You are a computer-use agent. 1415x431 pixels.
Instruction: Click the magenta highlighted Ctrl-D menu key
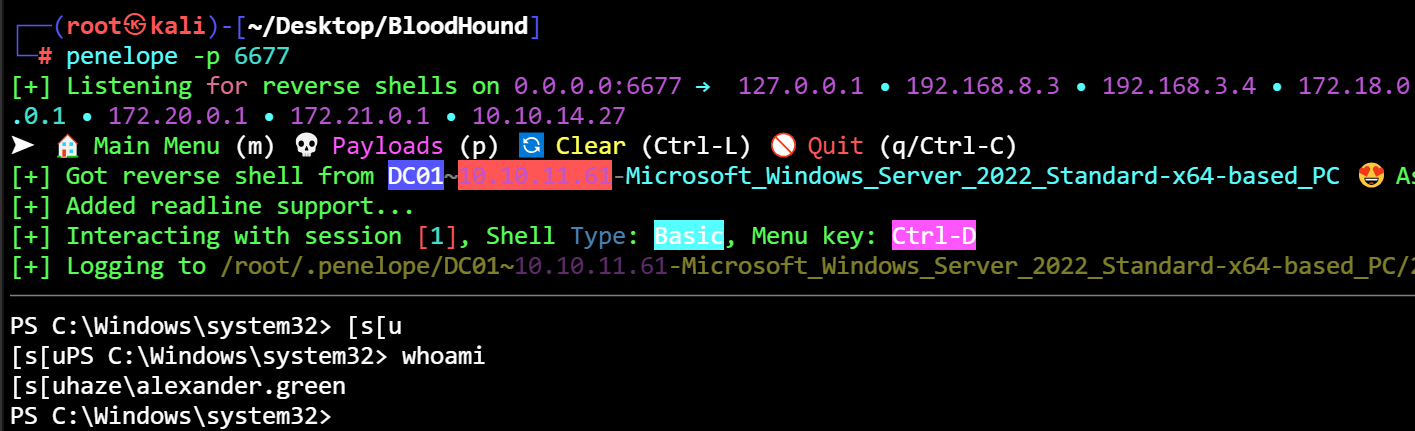933,237
